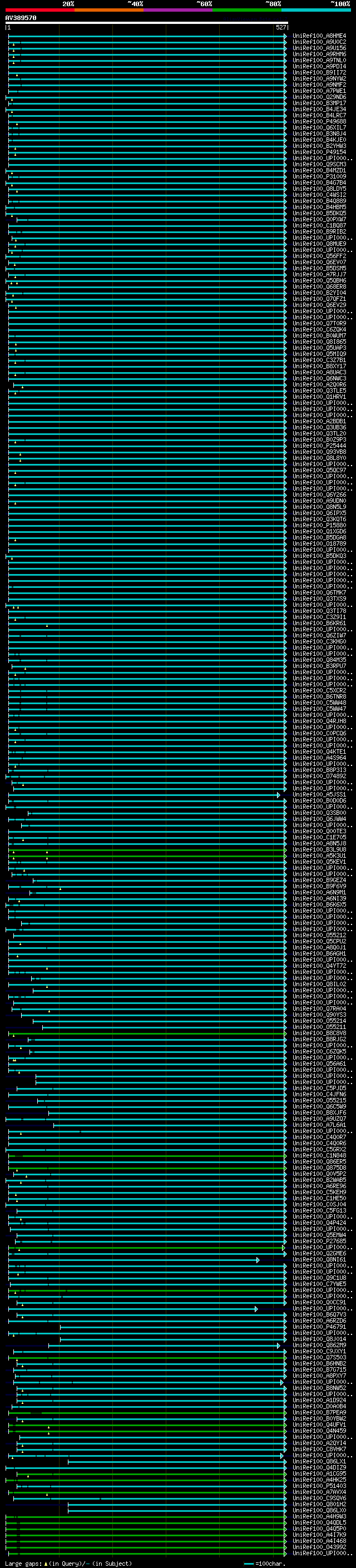Image resolution: width=356 pixels, height=1568 pixels.
Task: Click the red 20% identity legend bar
Action: coord(39,10)
